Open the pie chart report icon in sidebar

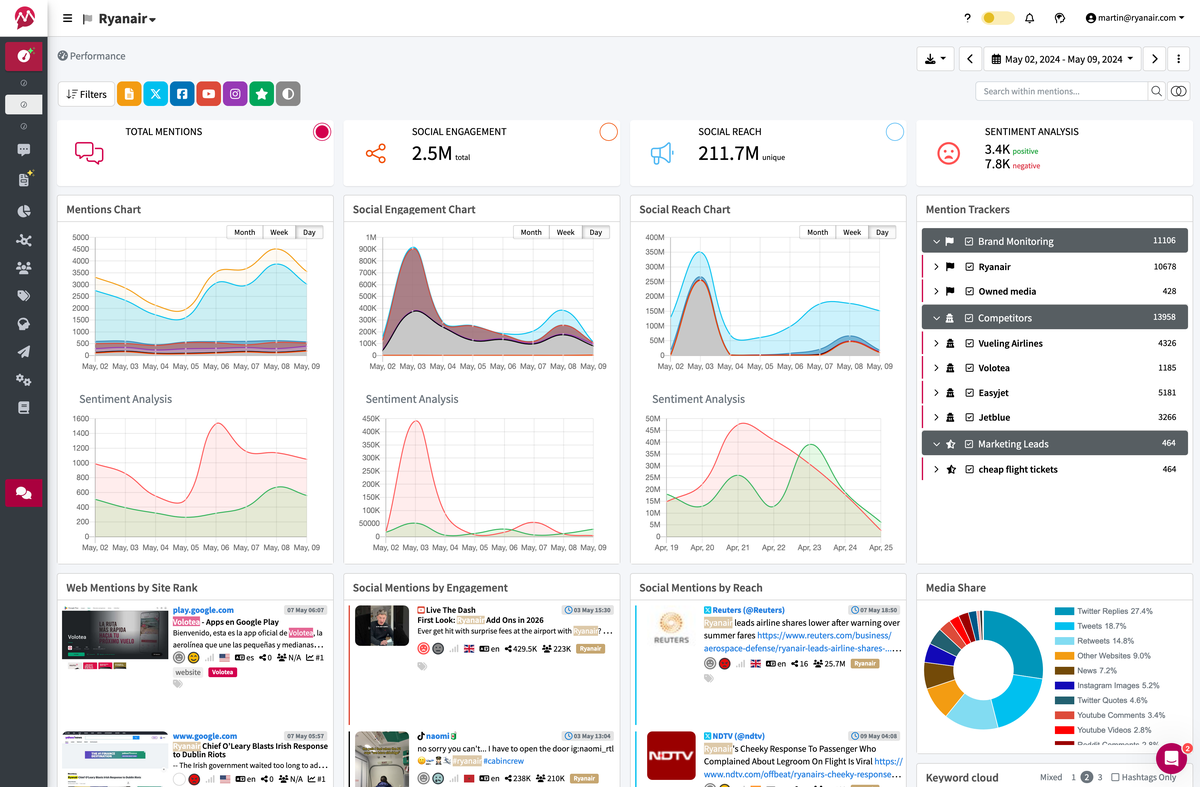coord(24,211)
